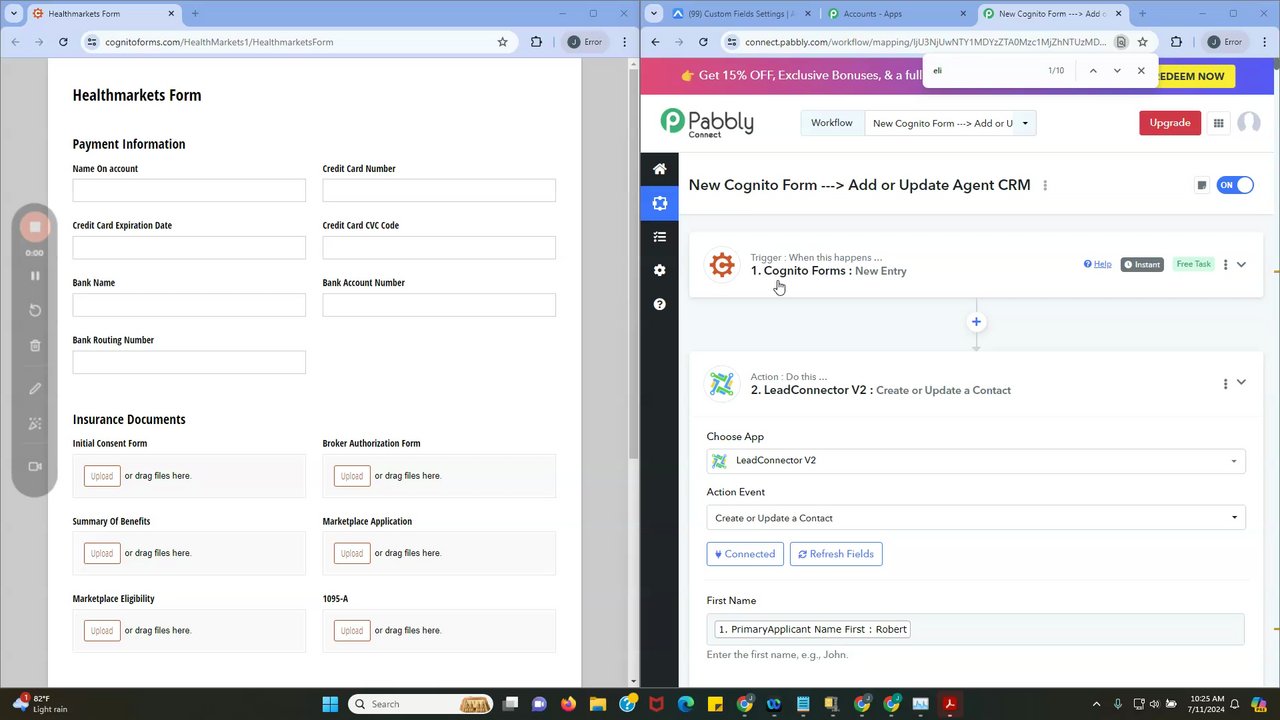Open the Windows Start menu
The height and width of the screenshot is (720, 1280).
click(330, 704)
